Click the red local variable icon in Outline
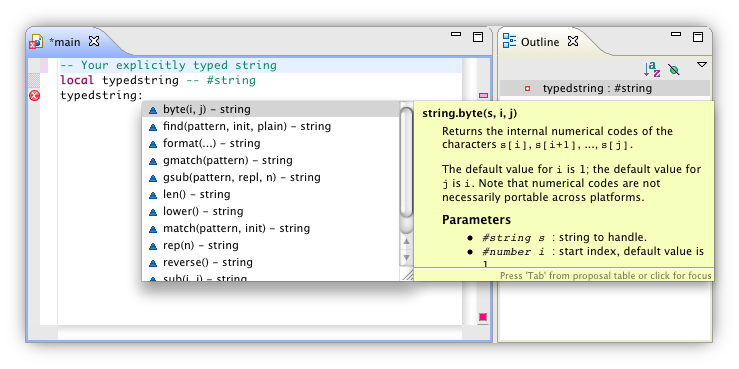The image size is (739, 369). pos(527,88)
